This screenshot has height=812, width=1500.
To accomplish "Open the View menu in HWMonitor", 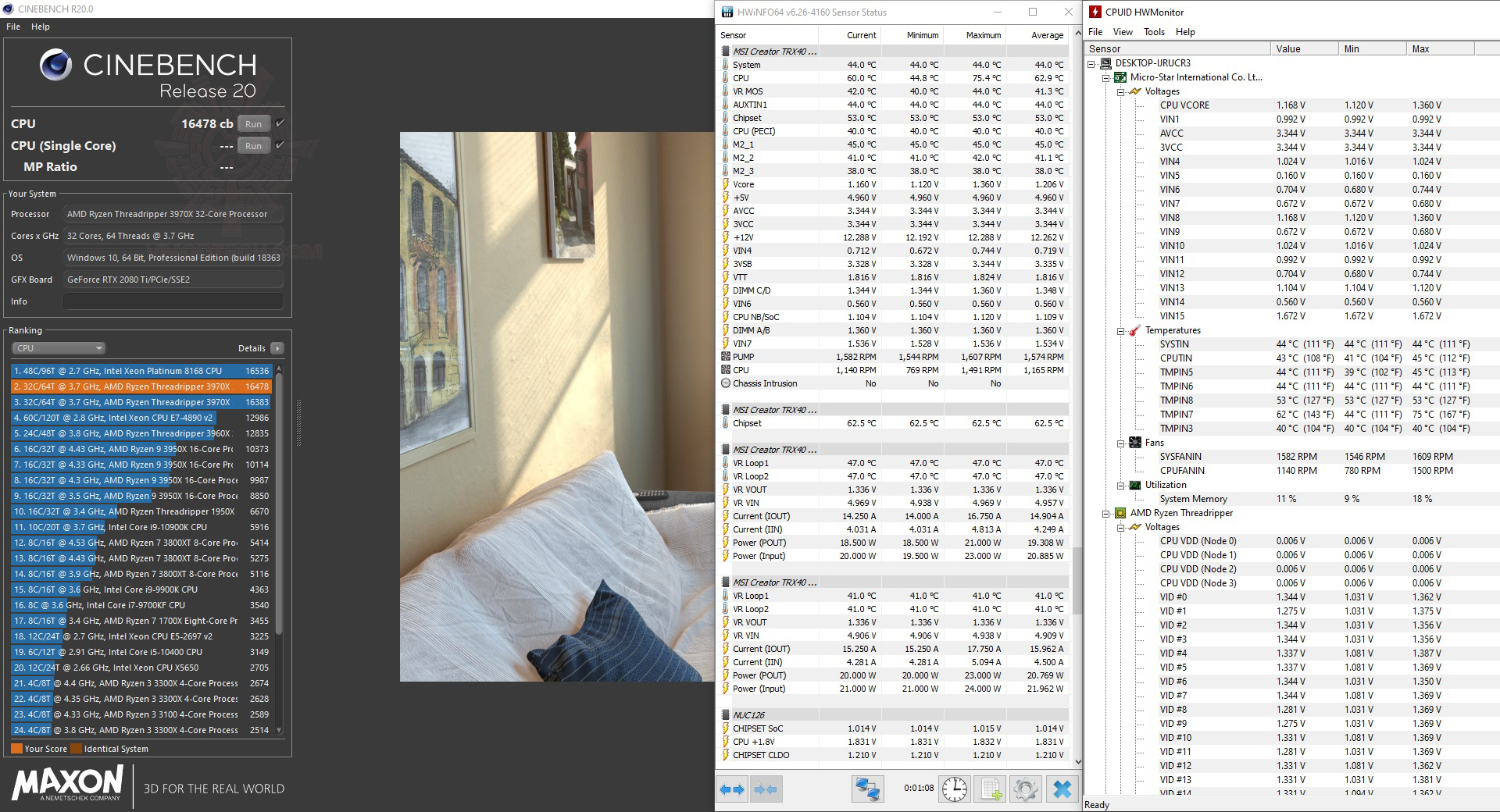I will point(1123,32).
